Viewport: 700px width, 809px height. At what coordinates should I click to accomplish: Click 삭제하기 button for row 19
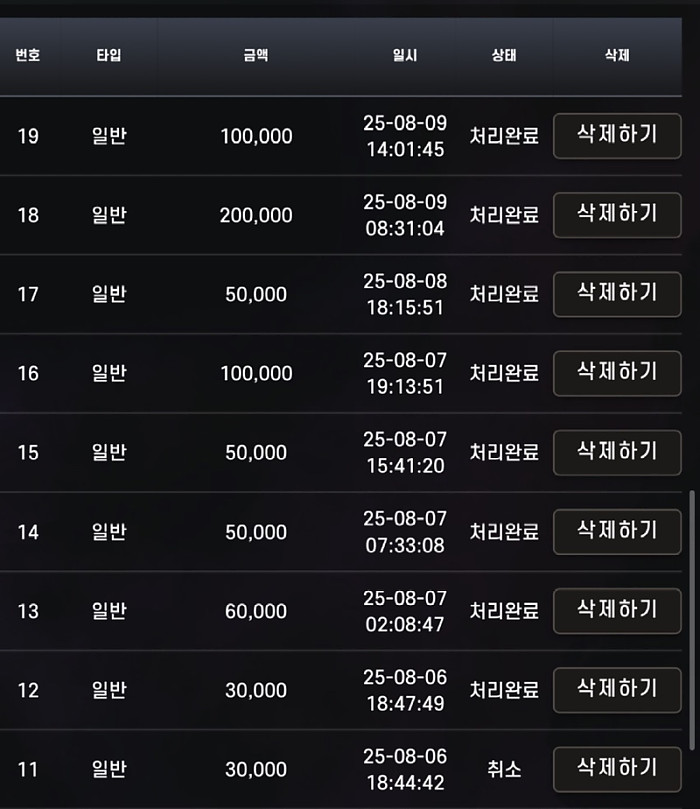(x=617, y=135)
